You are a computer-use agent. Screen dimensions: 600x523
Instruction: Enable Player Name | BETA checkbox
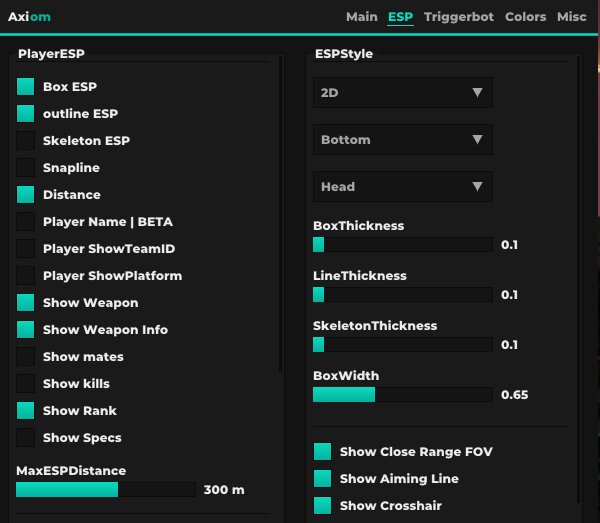click(26, 222)
